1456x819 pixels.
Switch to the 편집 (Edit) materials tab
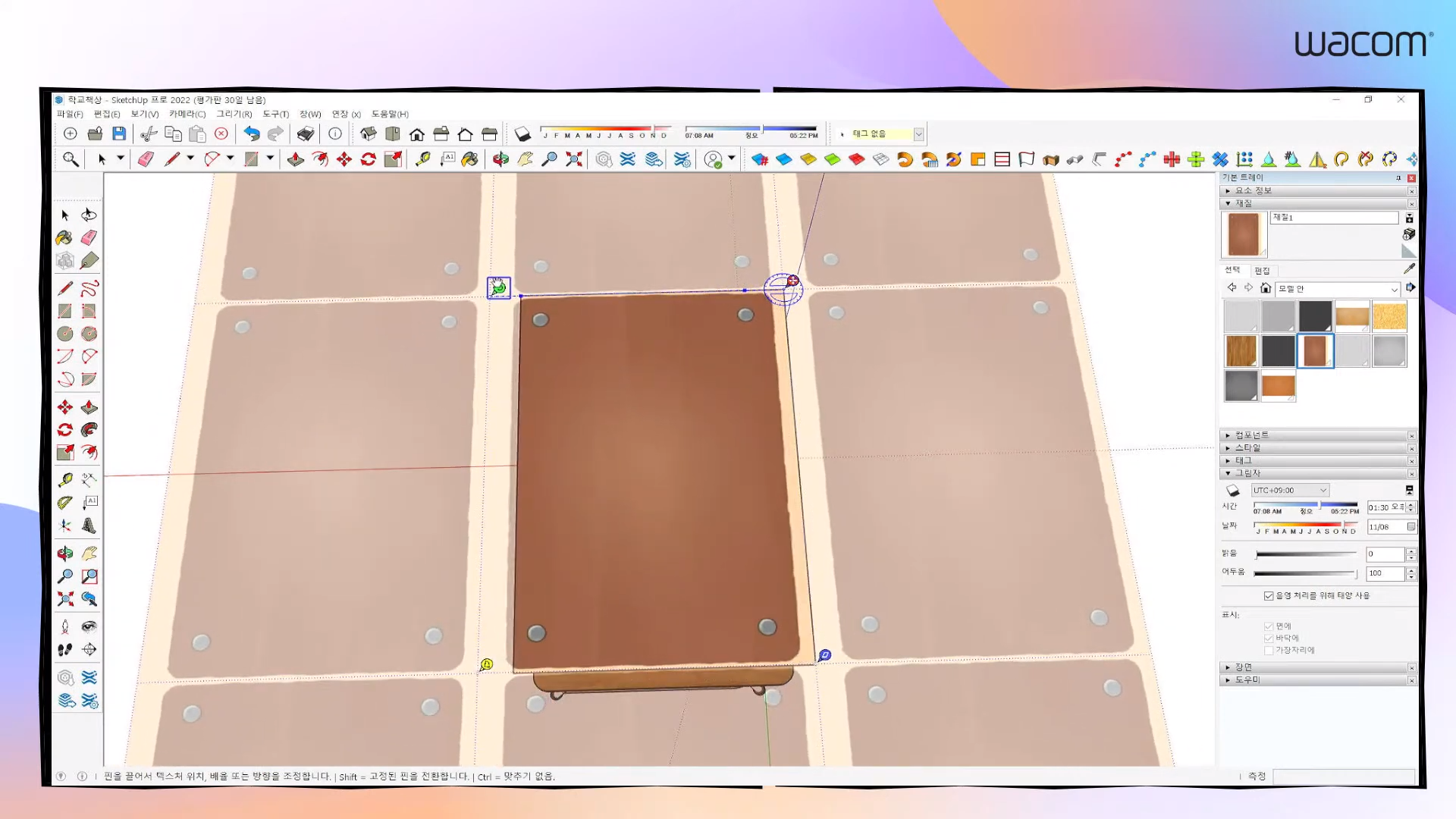[1262, 271]
